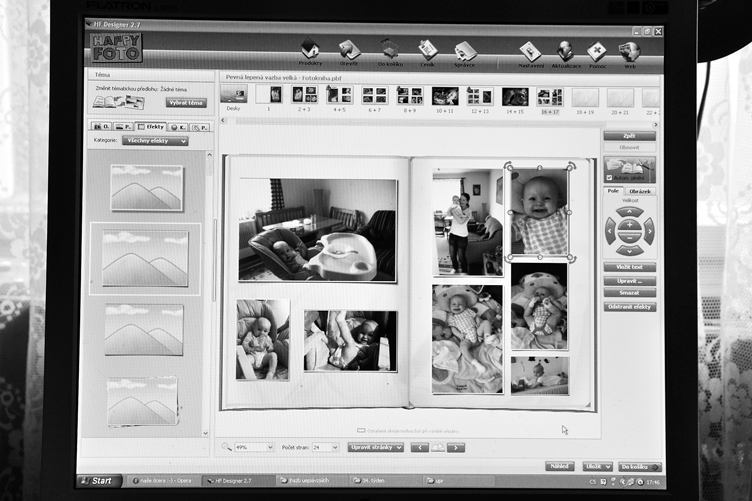Open the Do košíku cart icon
Image resolution: width=752 pixels, height=501 pixels.
[x=389, y=51]
